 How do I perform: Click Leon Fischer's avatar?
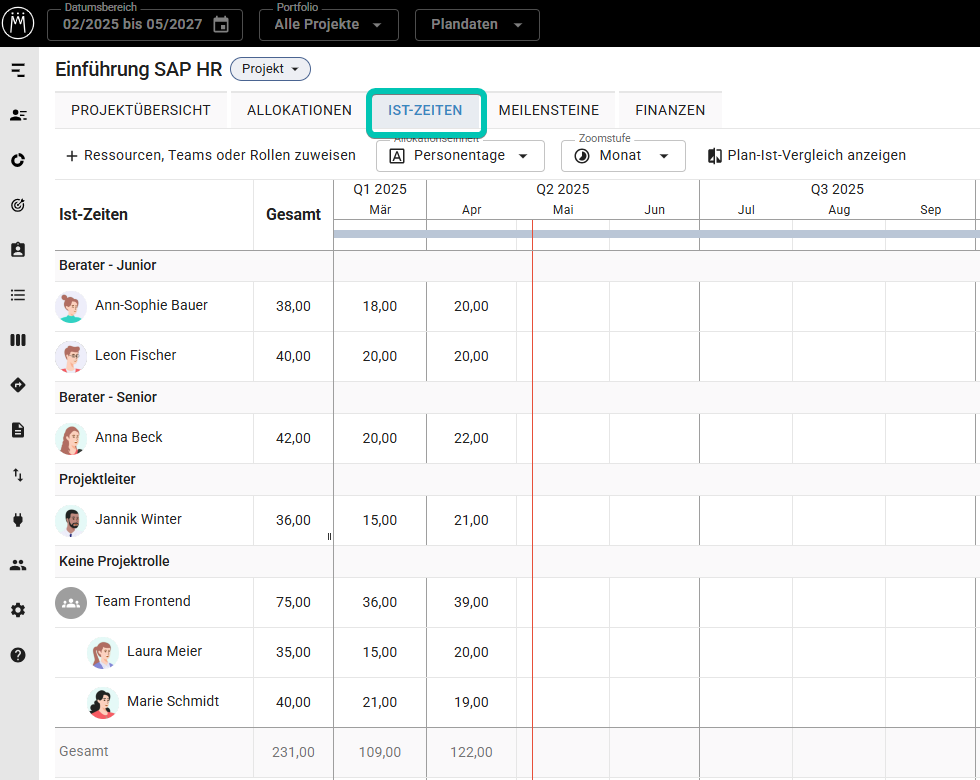71,356
